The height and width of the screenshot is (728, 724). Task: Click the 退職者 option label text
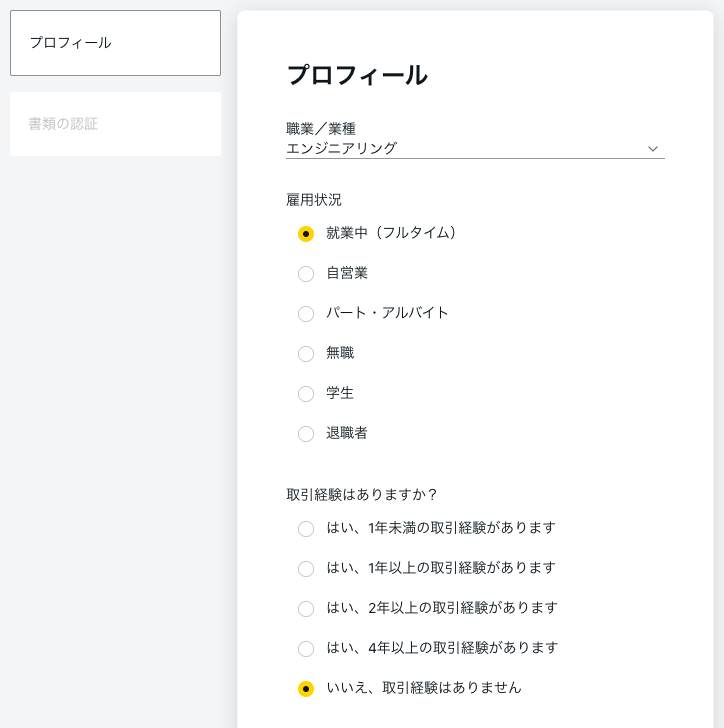(346, 433)
